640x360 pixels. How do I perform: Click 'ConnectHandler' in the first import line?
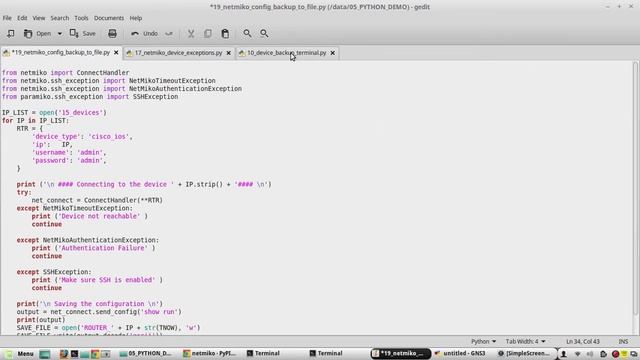tap(103, 73)
